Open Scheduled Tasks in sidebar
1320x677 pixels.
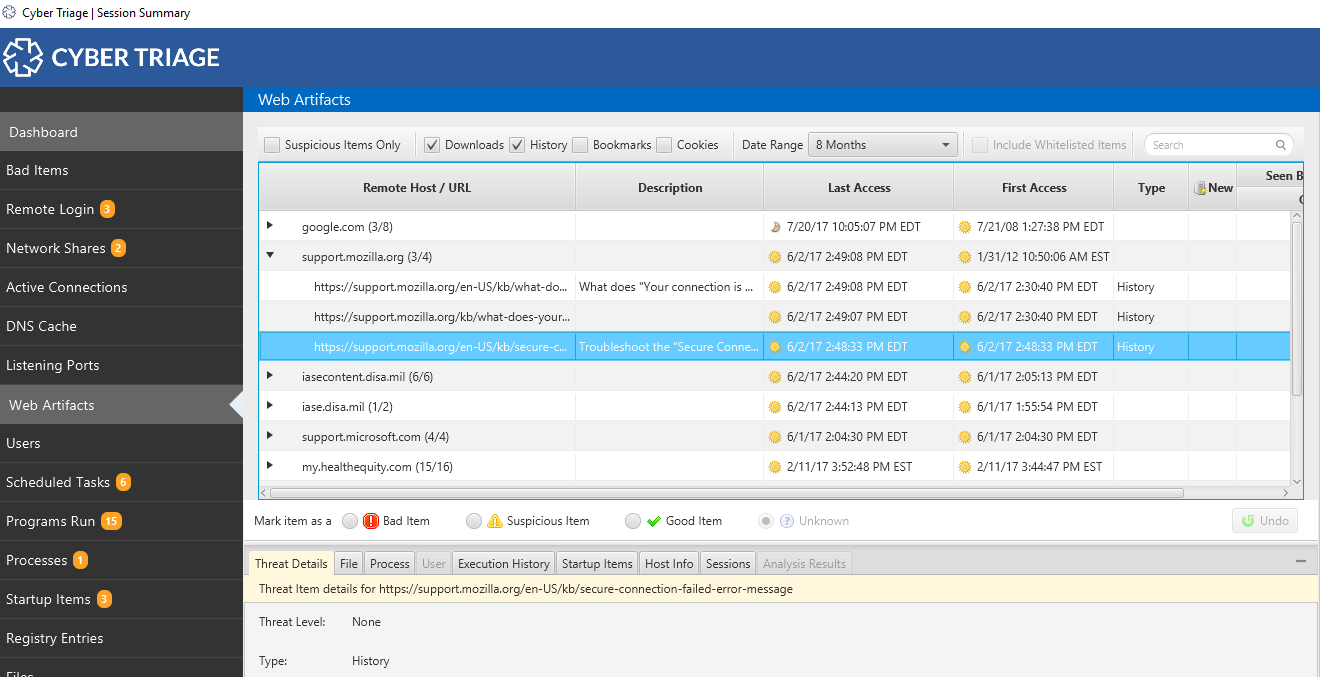58,482
